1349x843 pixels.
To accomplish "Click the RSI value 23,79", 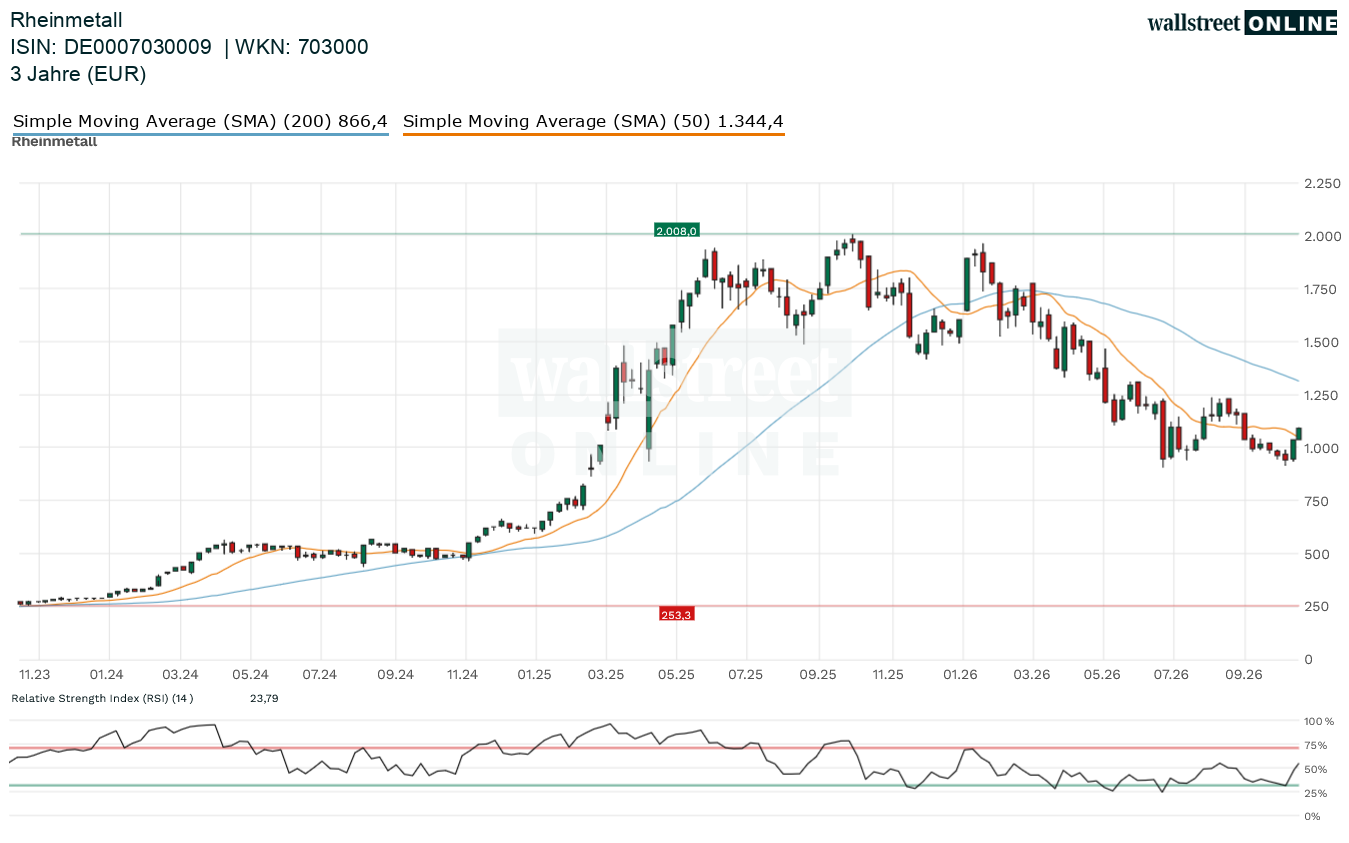I will [264, 698].
